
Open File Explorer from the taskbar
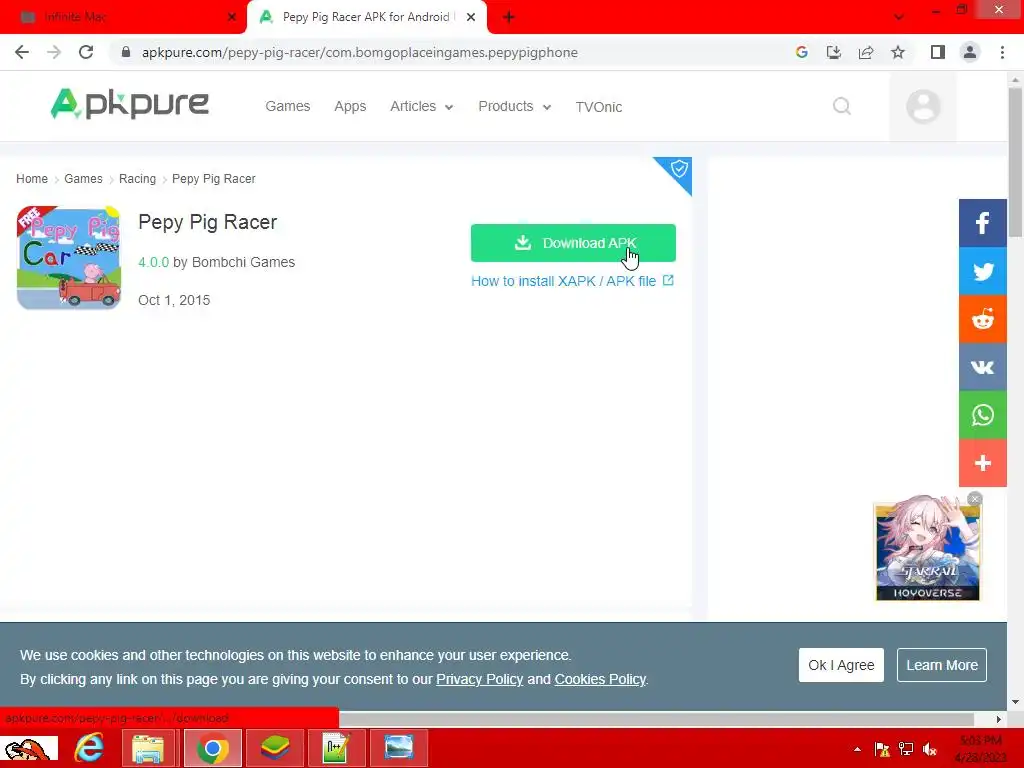(148, 748)
